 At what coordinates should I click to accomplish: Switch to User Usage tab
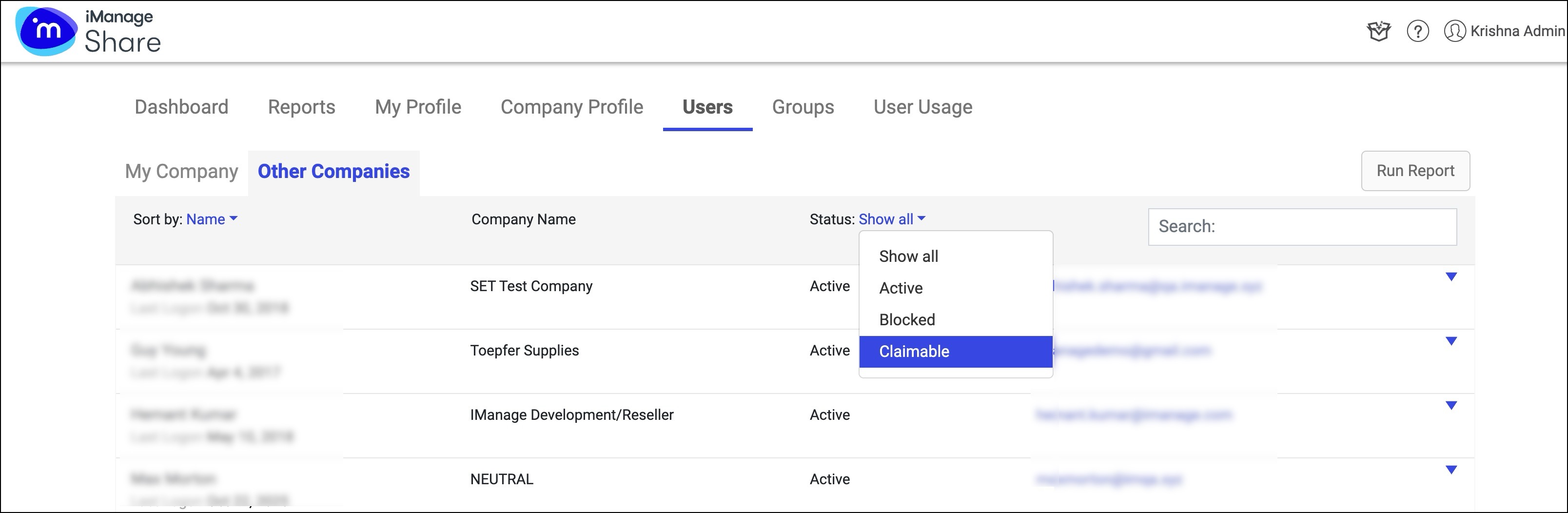(923, 107)
